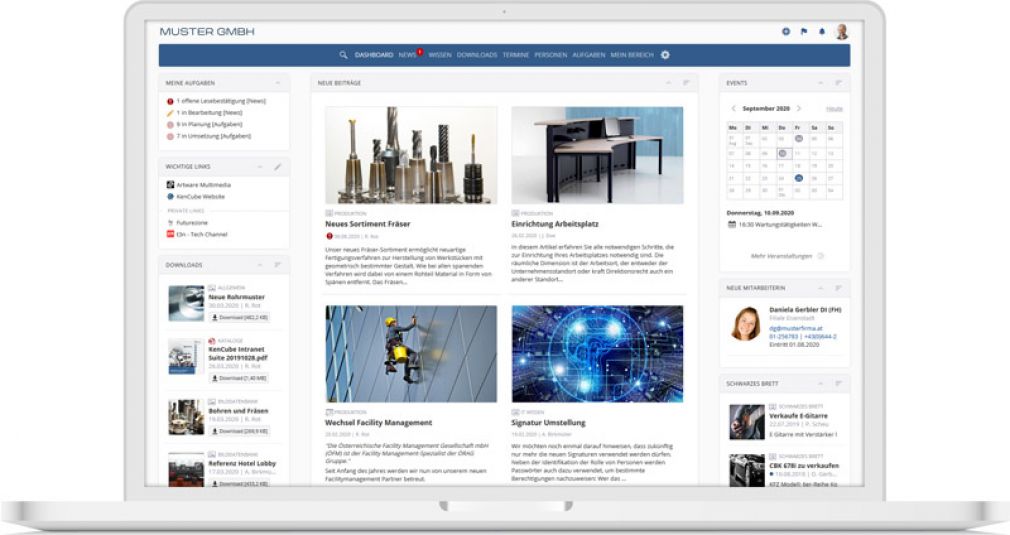1010x535 pixels.
Task: Click the pencil icon beside 1 in Bearbeitung
Action: pos(170,113)
